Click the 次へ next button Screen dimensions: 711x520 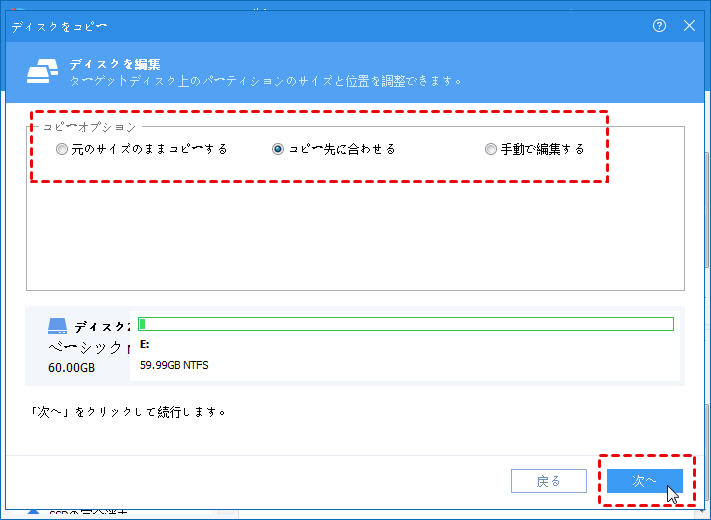pos(645,481)
